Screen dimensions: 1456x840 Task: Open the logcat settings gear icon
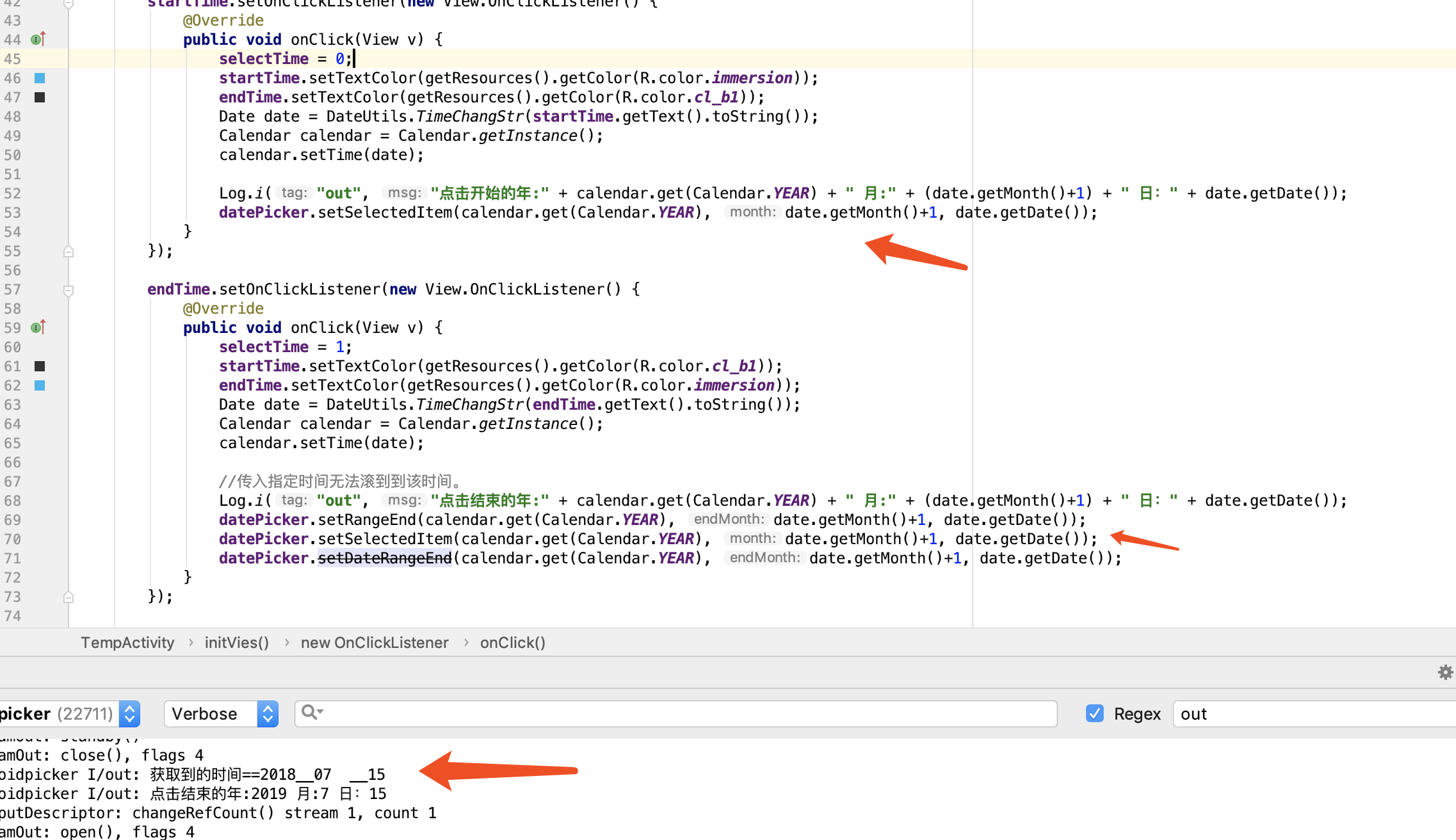coord(1445,672)
